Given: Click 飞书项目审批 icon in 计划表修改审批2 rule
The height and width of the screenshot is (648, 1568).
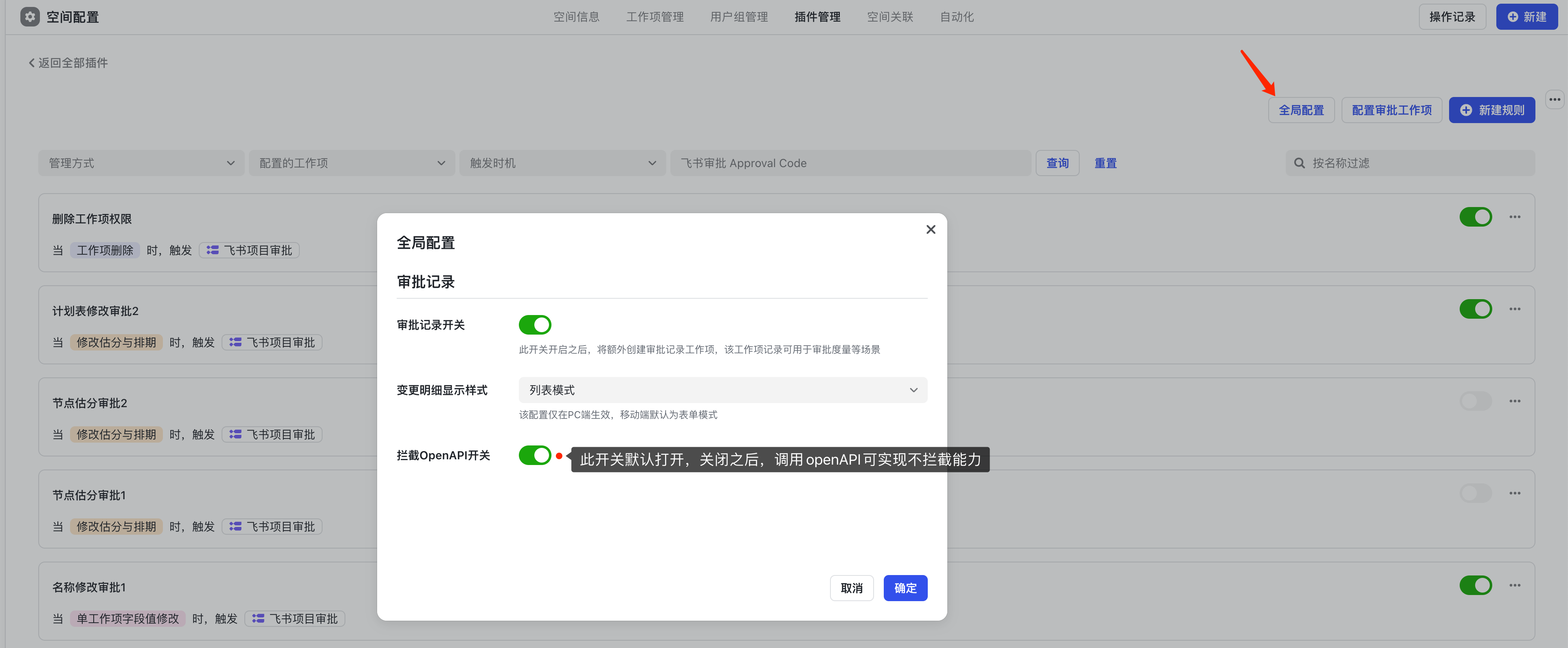Looking at the screenshot, I should [235, 342].
